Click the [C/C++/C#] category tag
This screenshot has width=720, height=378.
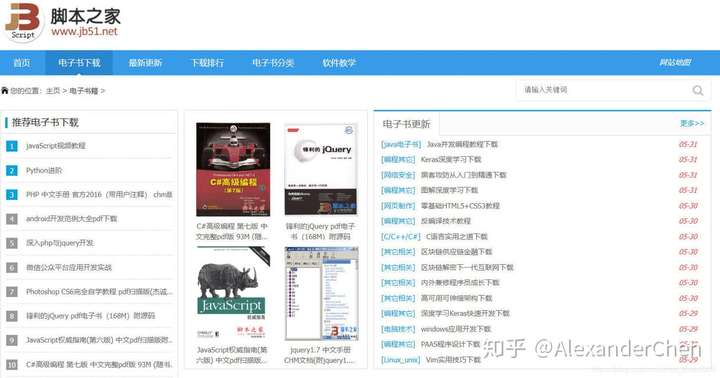point(400,237)
